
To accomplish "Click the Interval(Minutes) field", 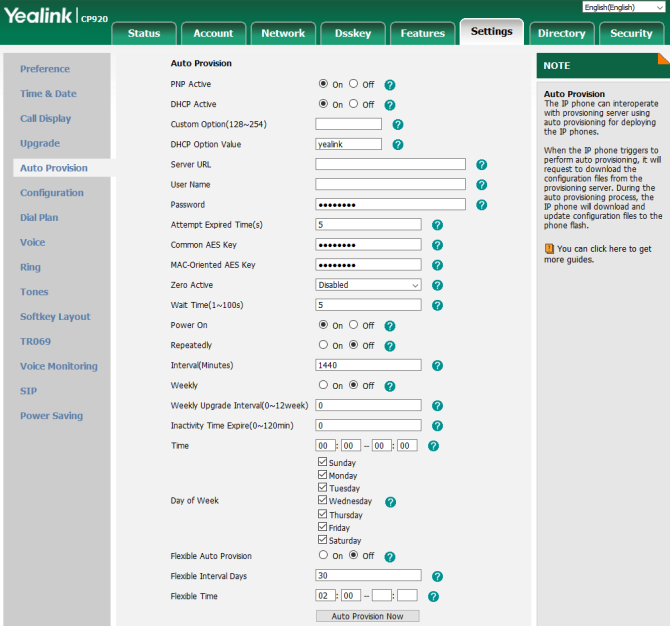I will click(x=368, y=365).
